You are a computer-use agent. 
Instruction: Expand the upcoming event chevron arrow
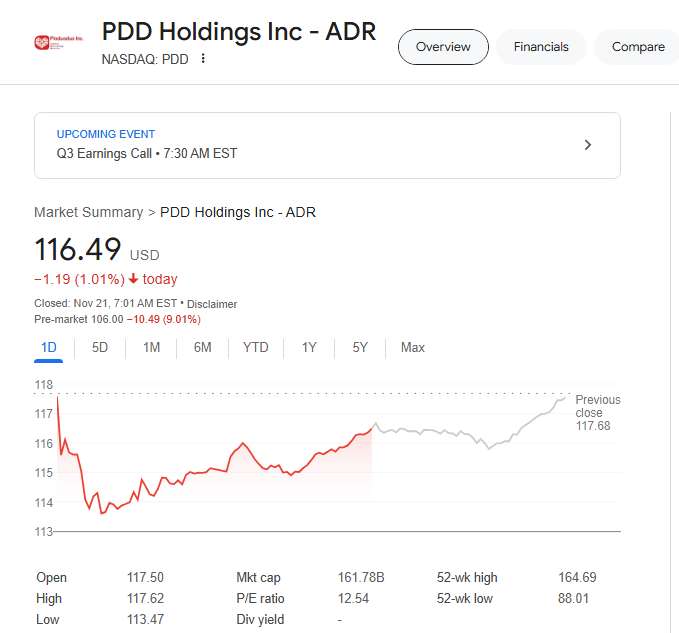pyautogui.click(x=588, y=145)
